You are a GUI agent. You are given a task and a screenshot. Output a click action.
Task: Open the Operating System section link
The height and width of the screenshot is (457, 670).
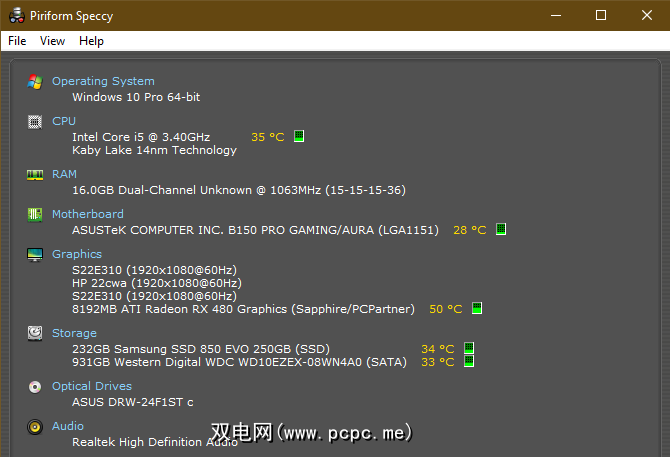(103, 81)
